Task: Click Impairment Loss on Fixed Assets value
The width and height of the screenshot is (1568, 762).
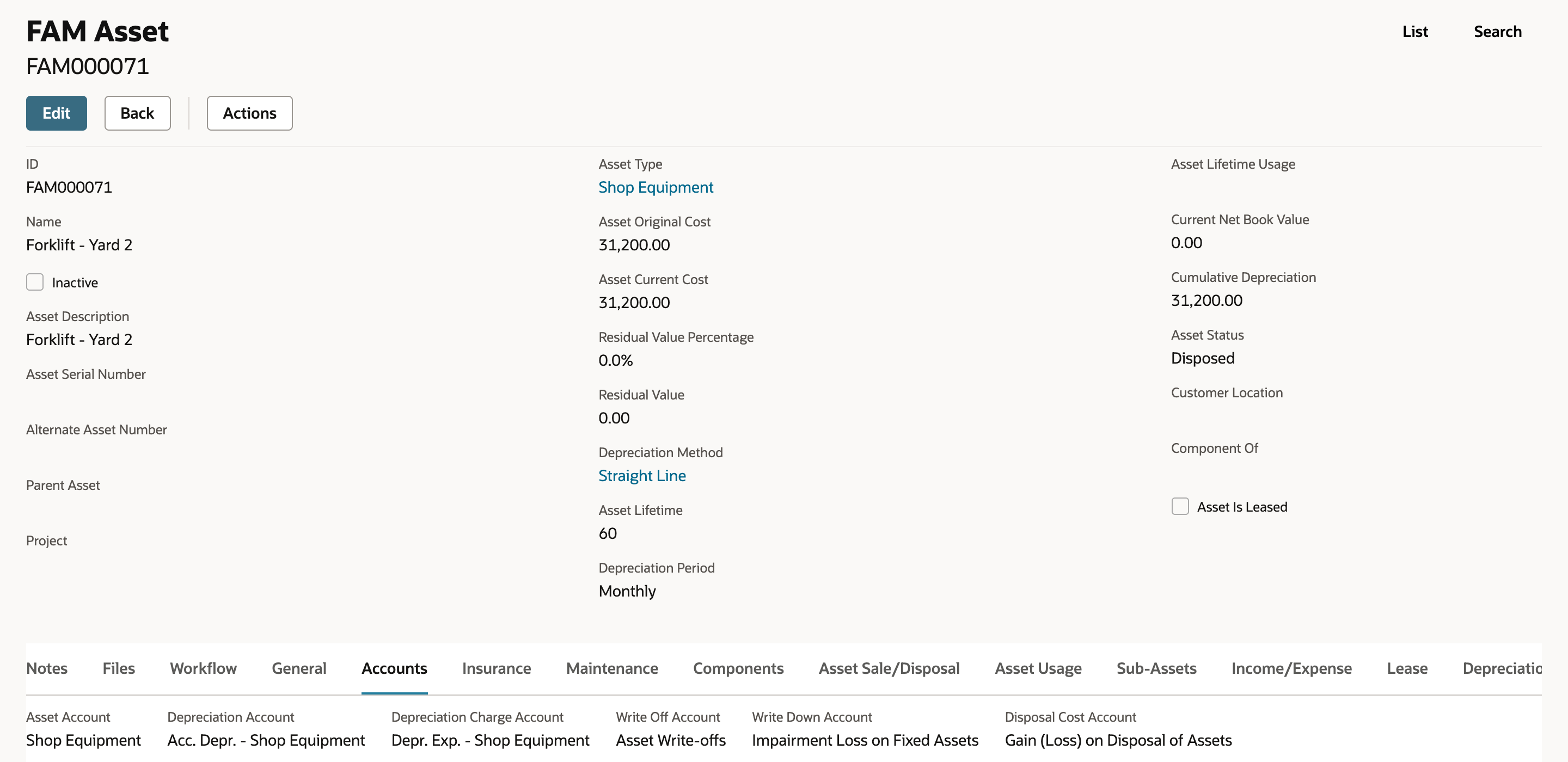Action: [x=865, y=740]
